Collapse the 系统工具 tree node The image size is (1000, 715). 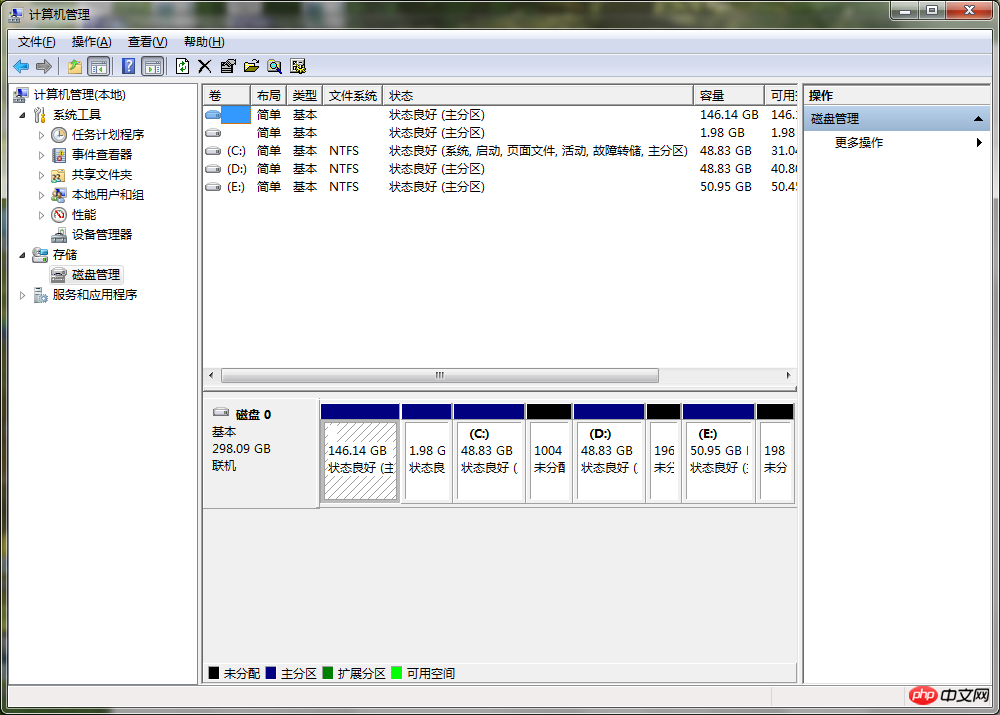[x=22, y=115]
